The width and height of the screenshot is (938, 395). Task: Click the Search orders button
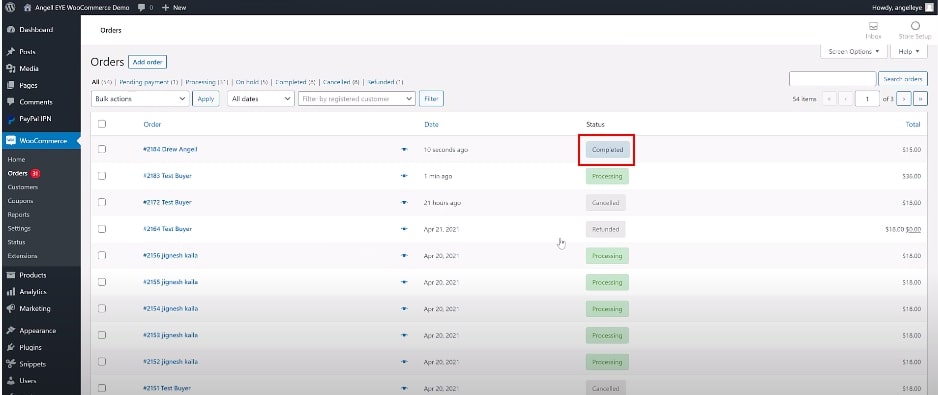(x=903, y=79)
